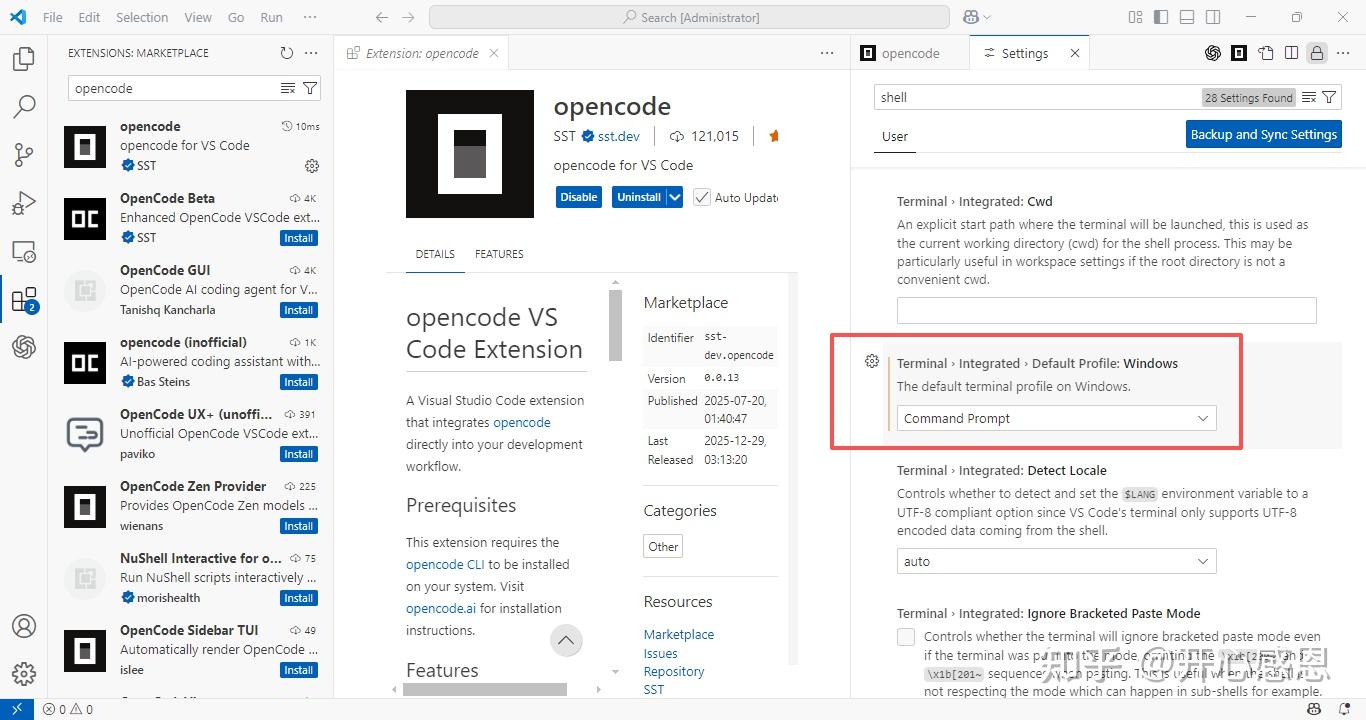Go back with the navigation arrow
This screenshot has width=1366, height=720.
382,17
